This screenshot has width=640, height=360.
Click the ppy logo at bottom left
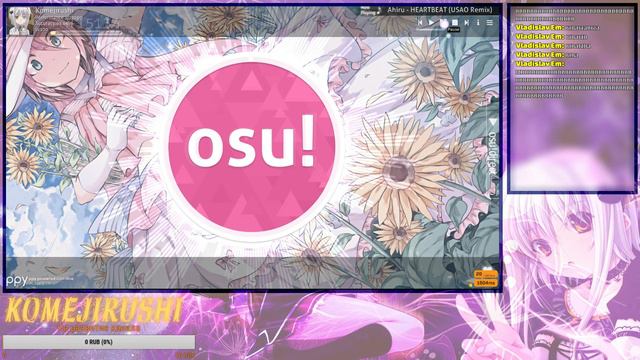click(17, 280)
